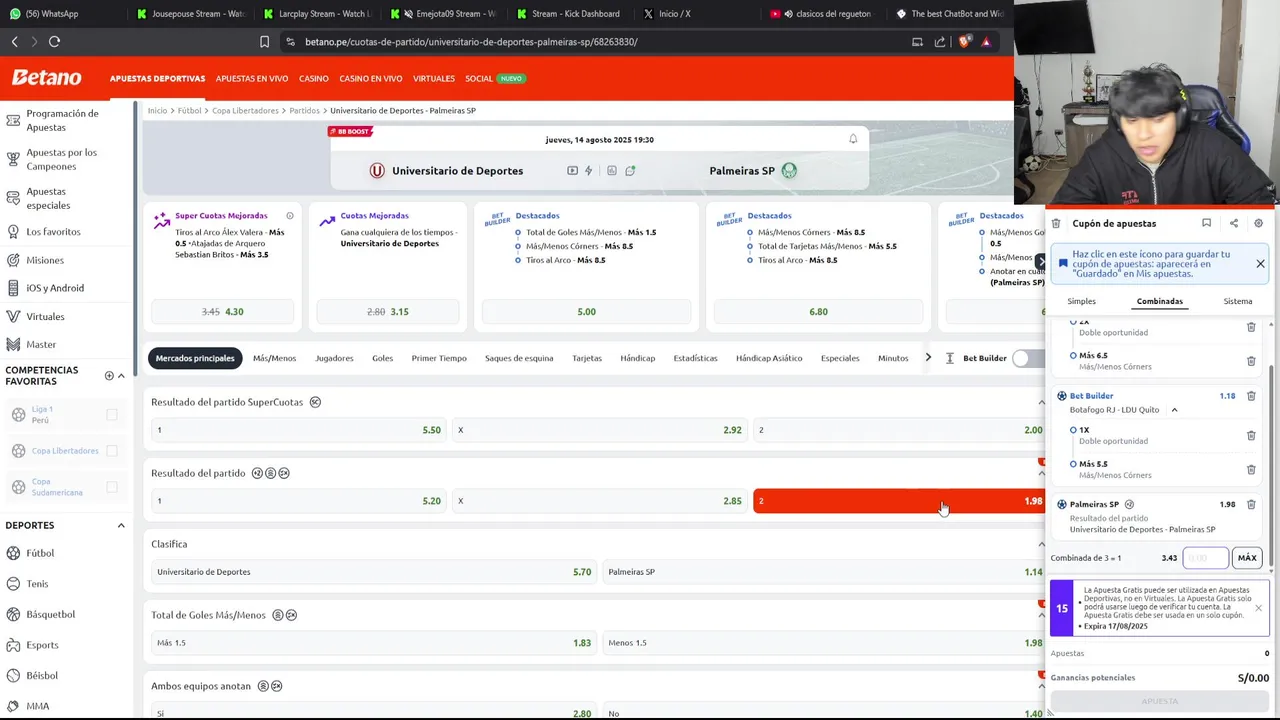Show info for Super Cuotas Mejoradas card

290,216
